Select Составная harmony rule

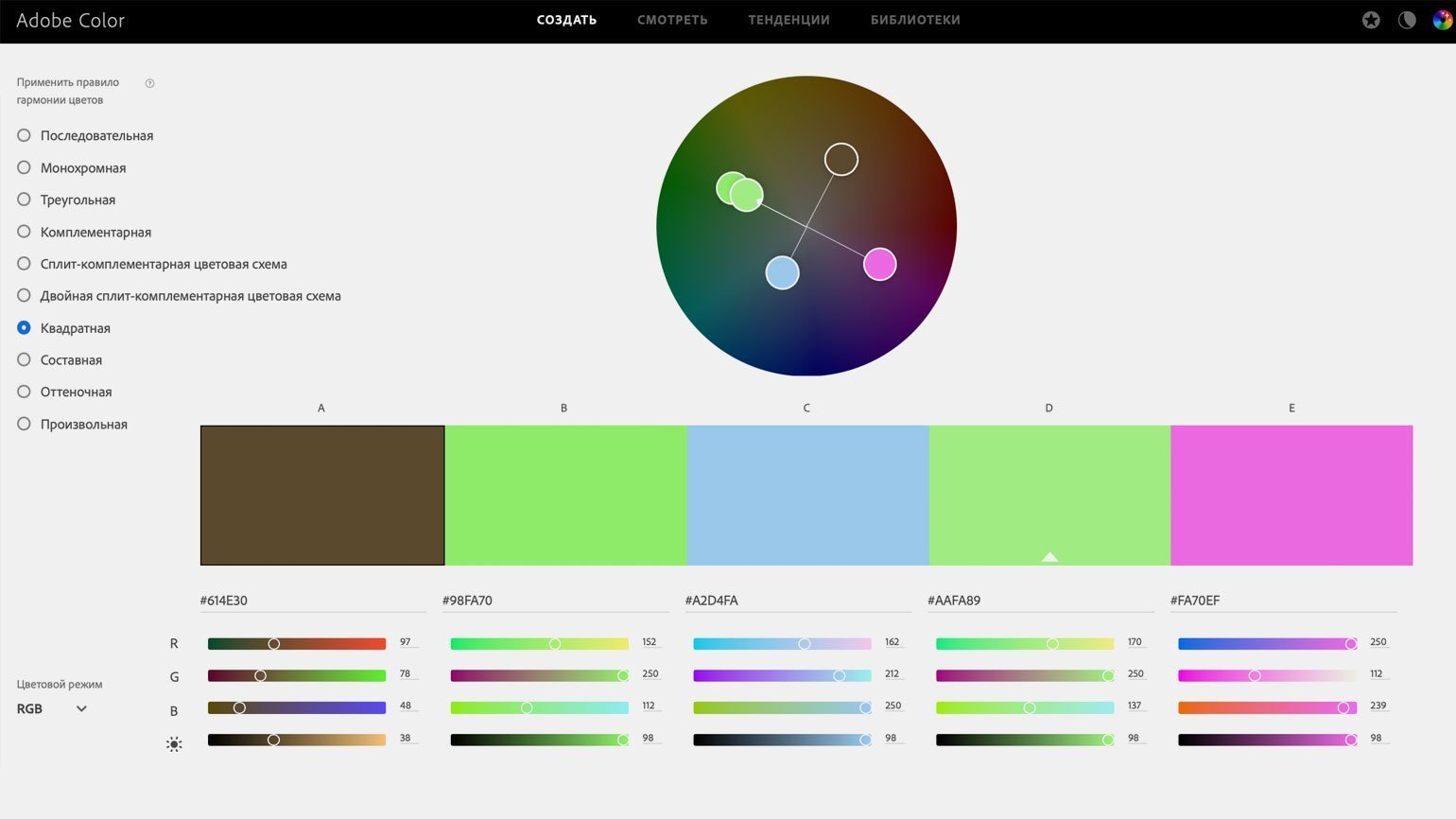[x=60, y=360]
